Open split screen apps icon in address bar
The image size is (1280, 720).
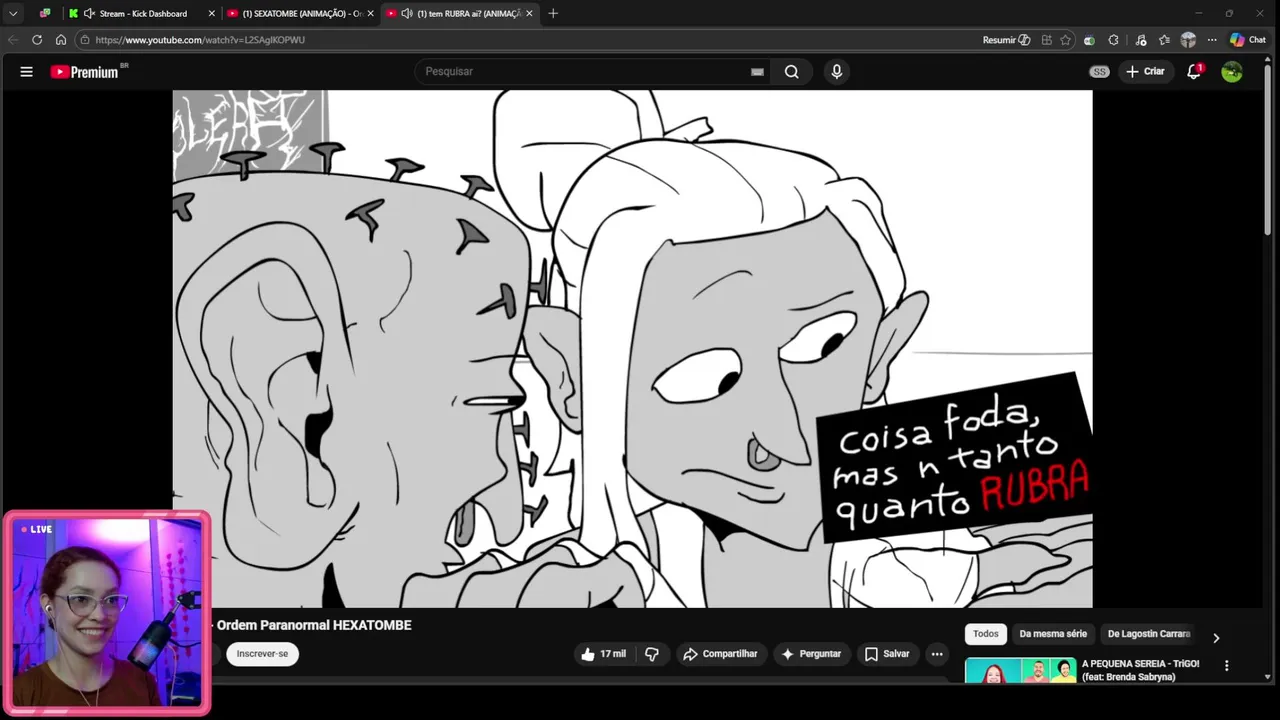1046,40
